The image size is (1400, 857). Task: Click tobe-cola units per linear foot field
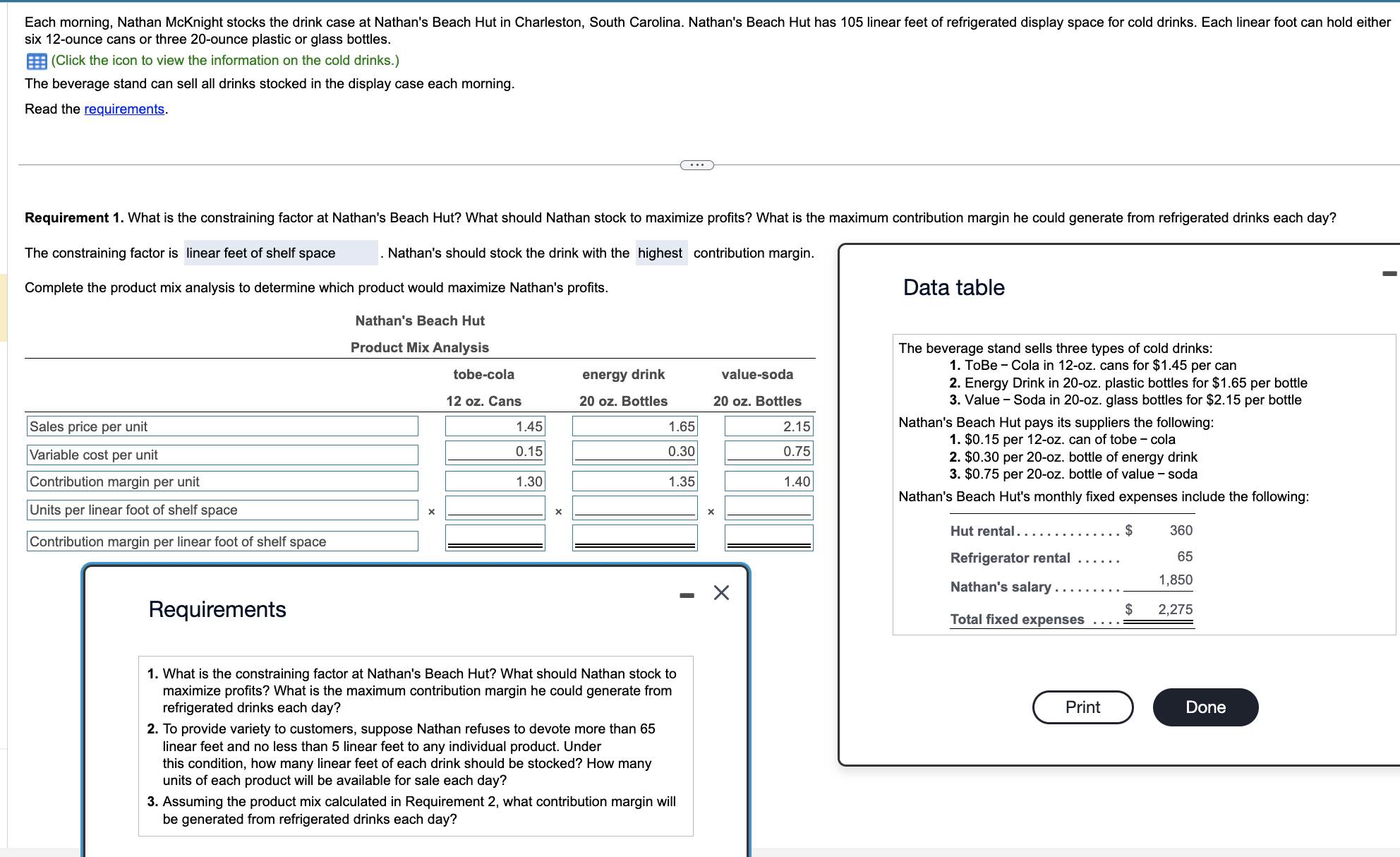coord(495,508)
